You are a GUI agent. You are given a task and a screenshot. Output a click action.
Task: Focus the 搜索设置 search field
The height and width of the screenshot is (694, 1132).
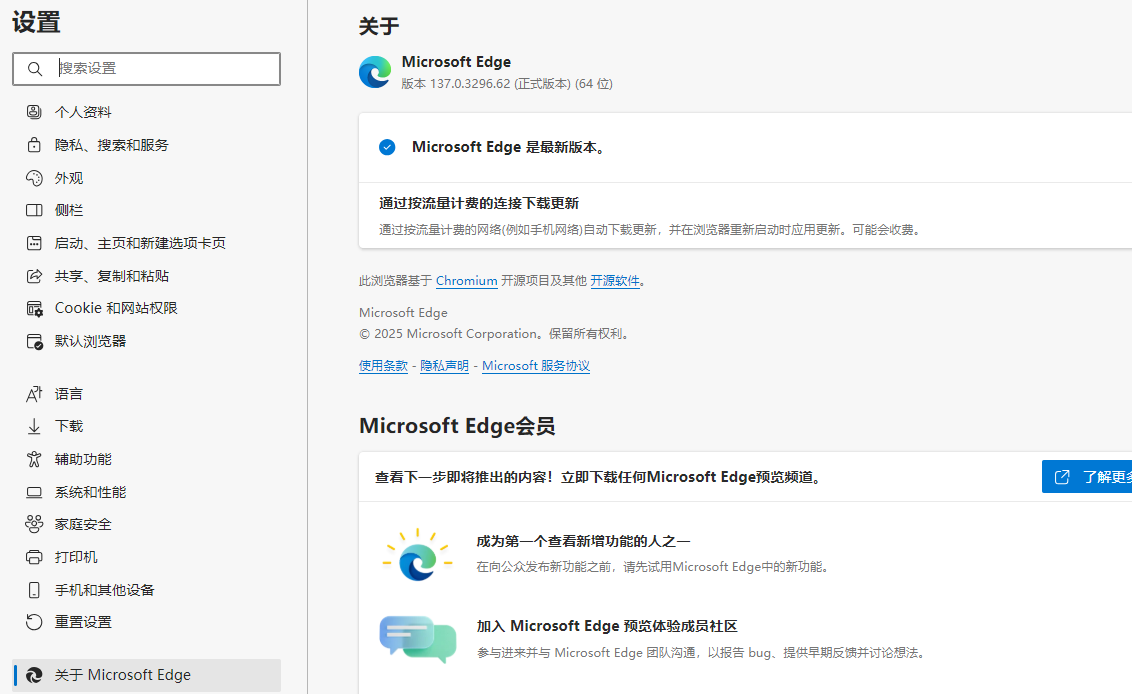[147, 69]
